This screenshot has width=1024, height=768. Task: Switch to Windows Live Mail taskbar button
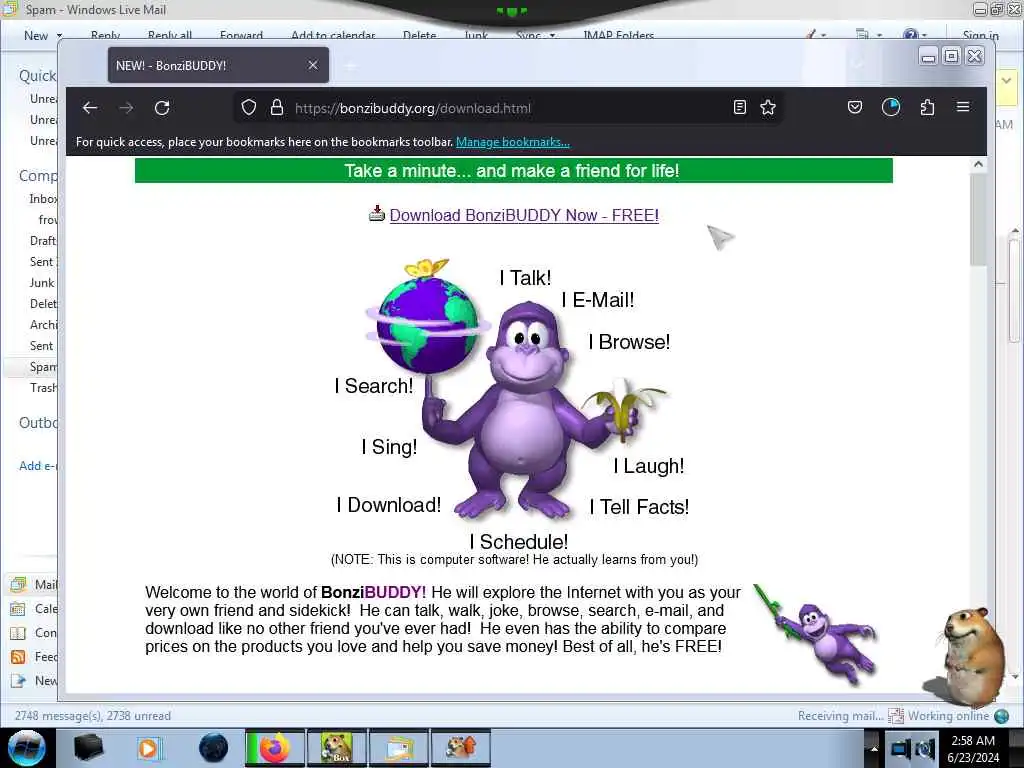point(399,748)
